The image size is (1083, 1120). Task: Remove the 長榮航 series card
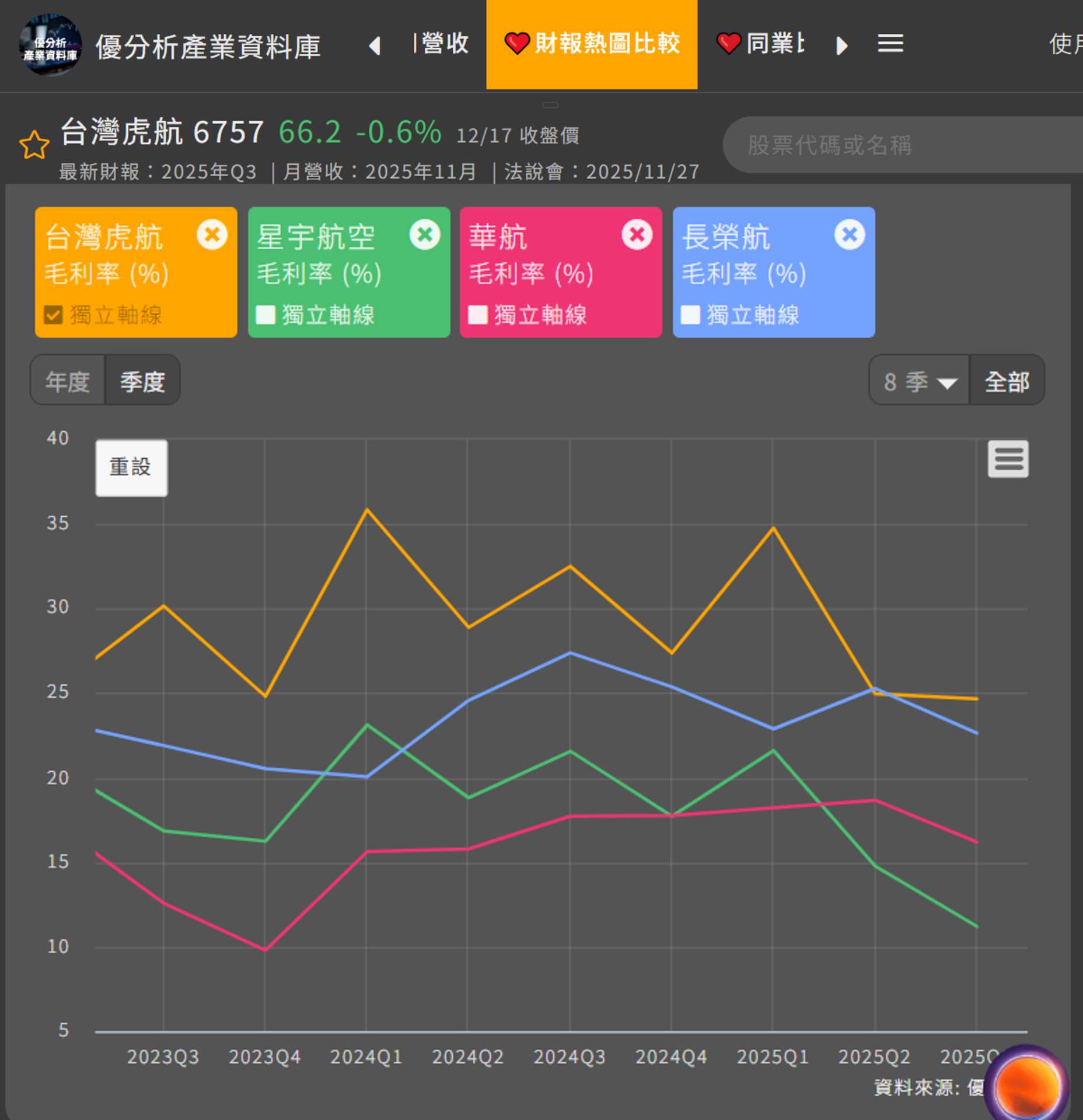849,235
